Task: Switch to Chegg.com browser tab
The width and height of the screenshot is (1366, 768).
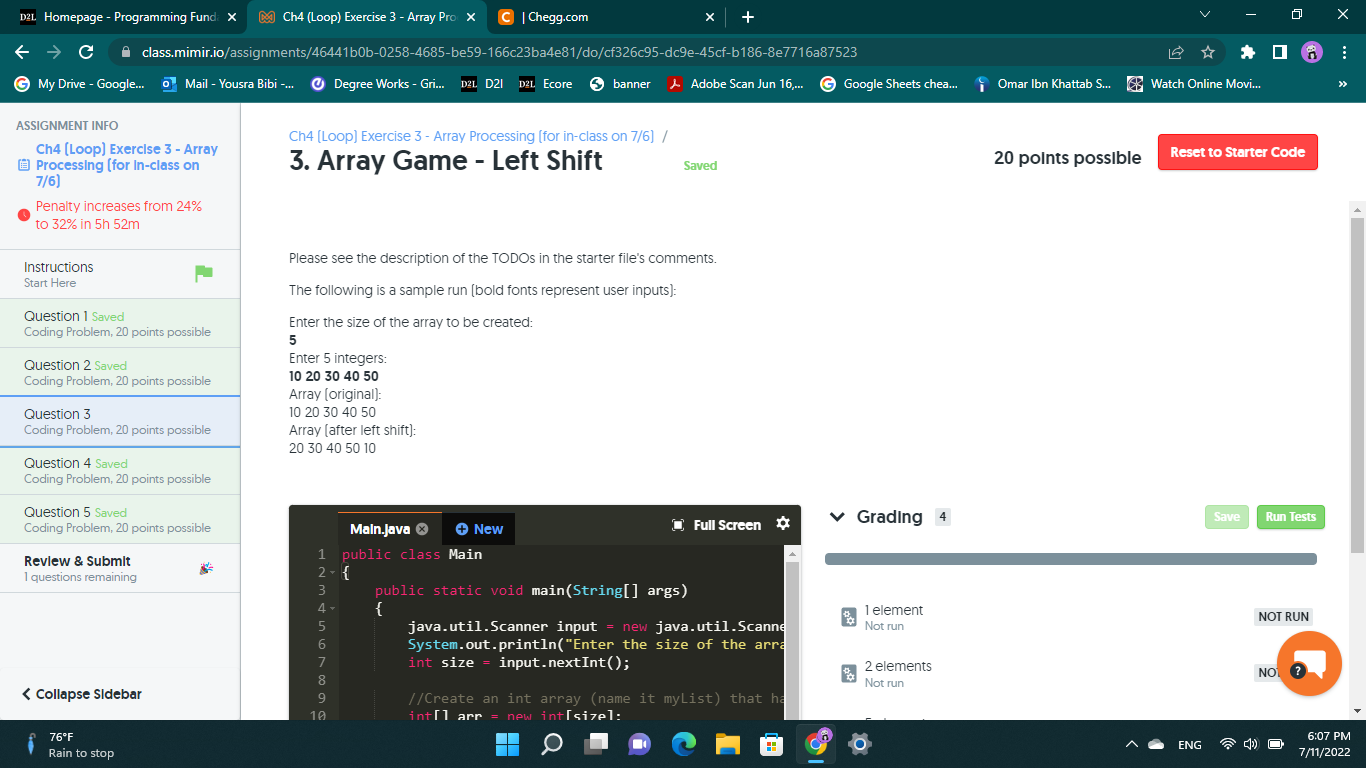Action: [608, 17]
